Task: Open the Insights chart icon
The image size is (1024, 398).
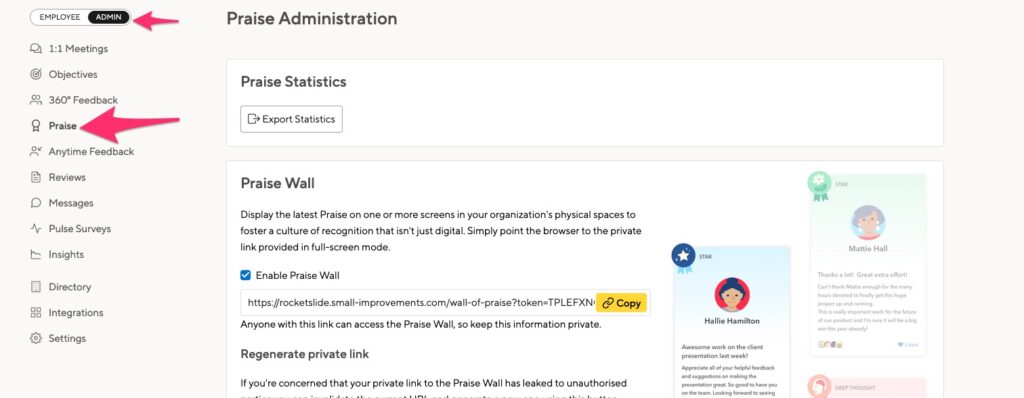Action: point(36,254)
